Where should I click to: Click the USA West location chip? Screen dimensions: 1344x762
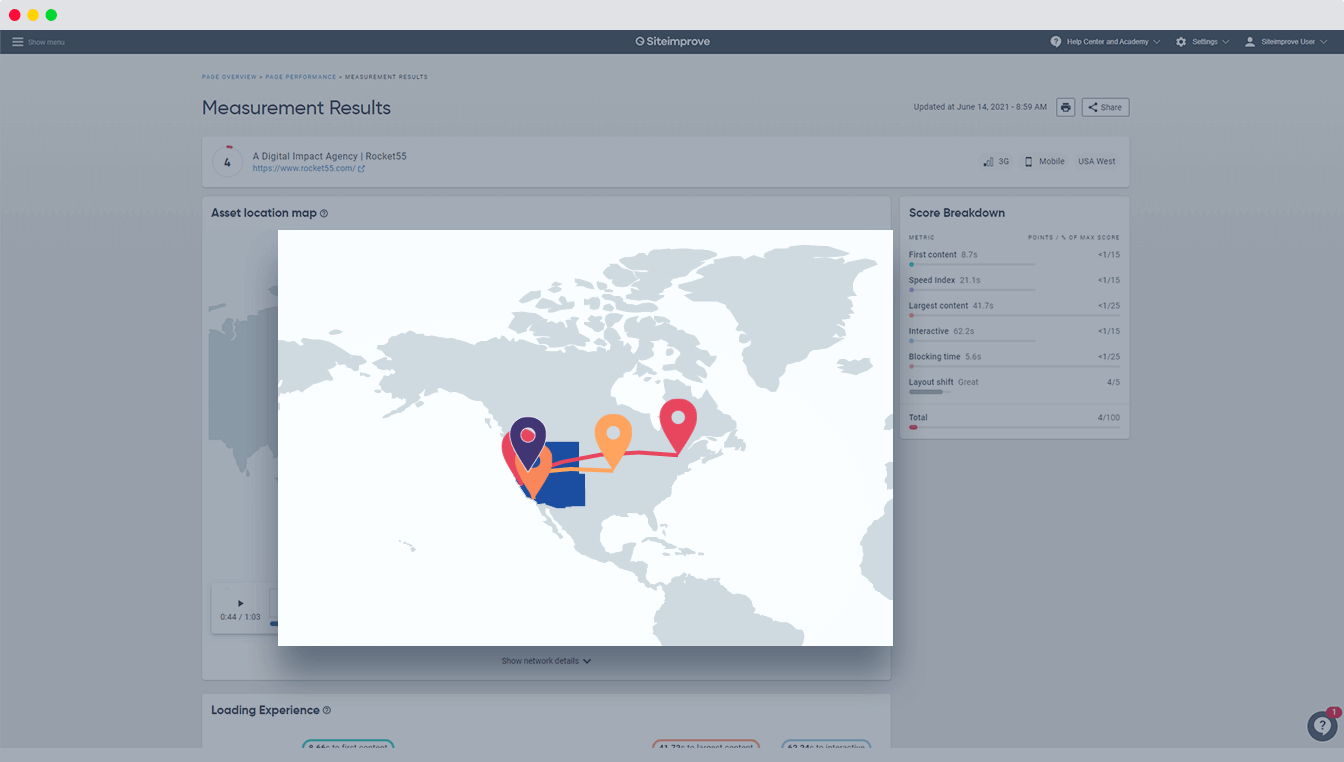tap(1096, 161)
